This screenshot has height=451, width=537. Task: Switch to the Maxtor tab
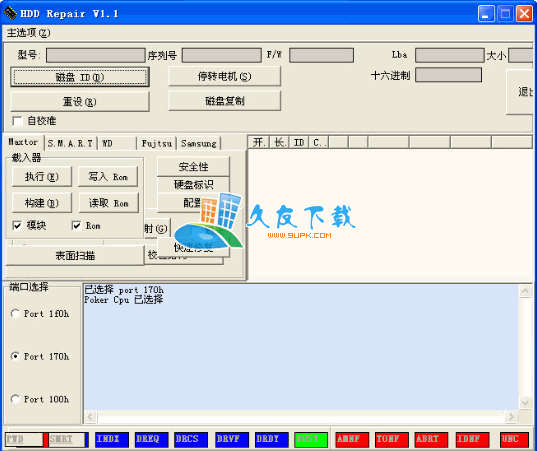pos(23,142)
